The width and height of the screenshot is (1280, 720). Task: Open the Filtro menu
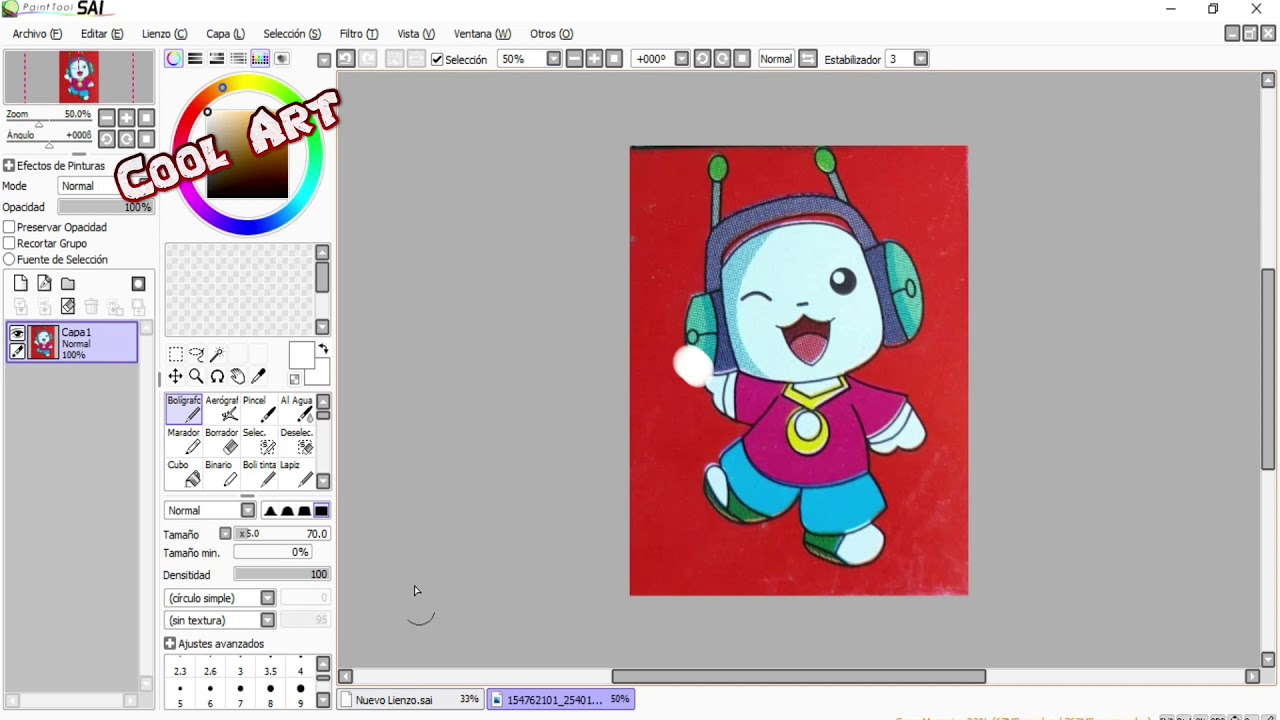tap(358, 34)
